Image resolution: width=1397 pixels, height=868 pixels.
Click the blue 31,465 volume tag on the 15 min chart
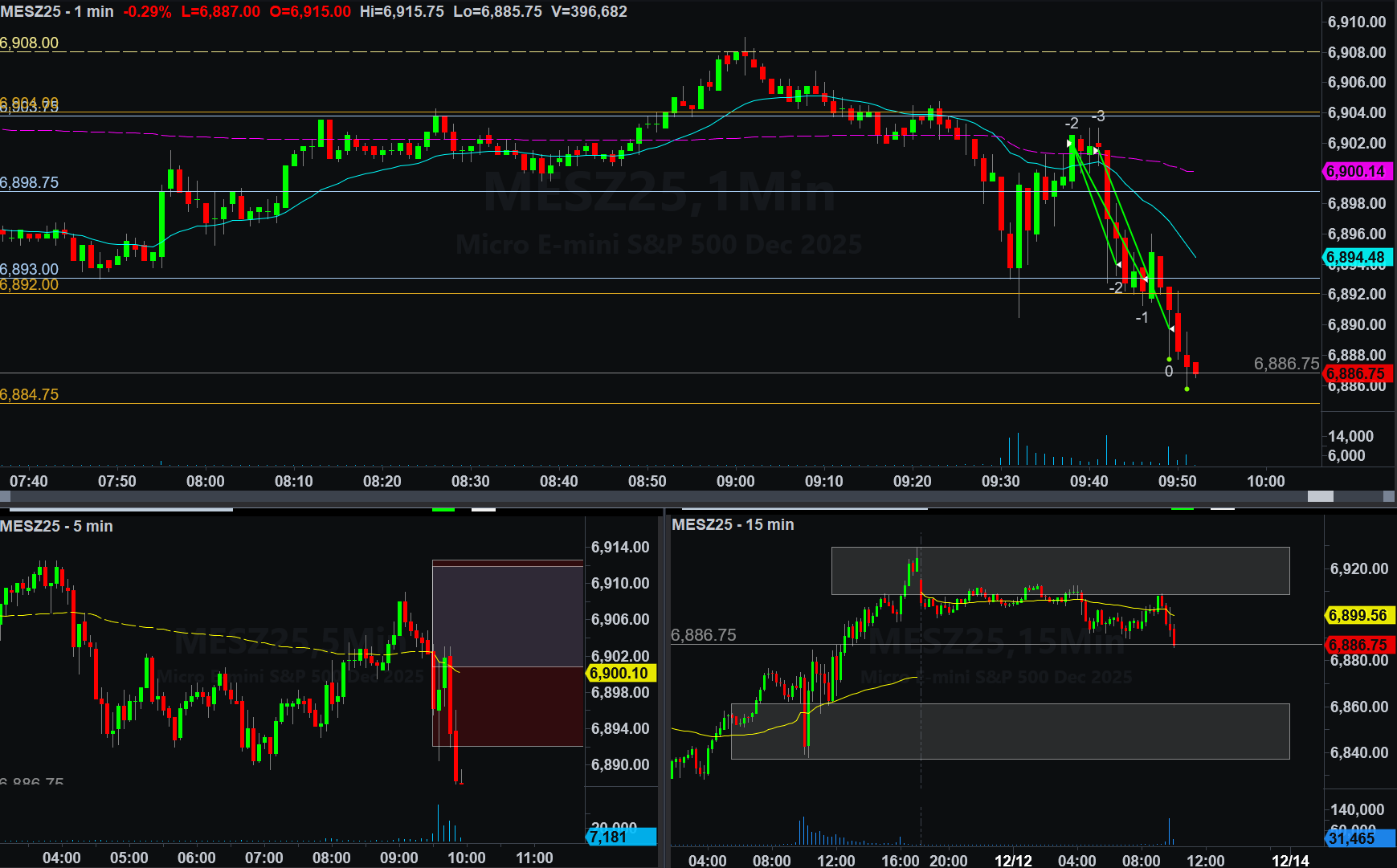(x=1358, y=838)
